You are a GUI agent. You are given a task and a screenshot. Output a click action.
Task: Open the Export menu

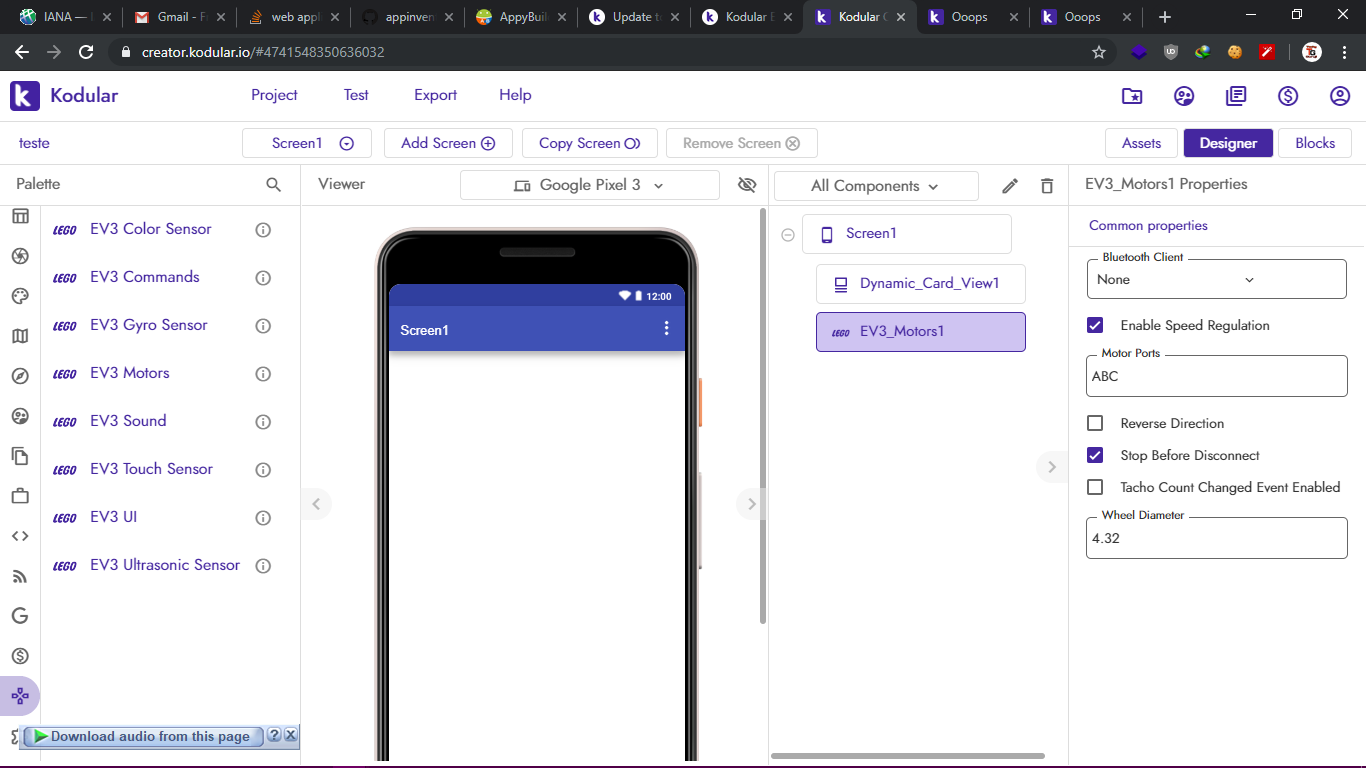point(435,95)
